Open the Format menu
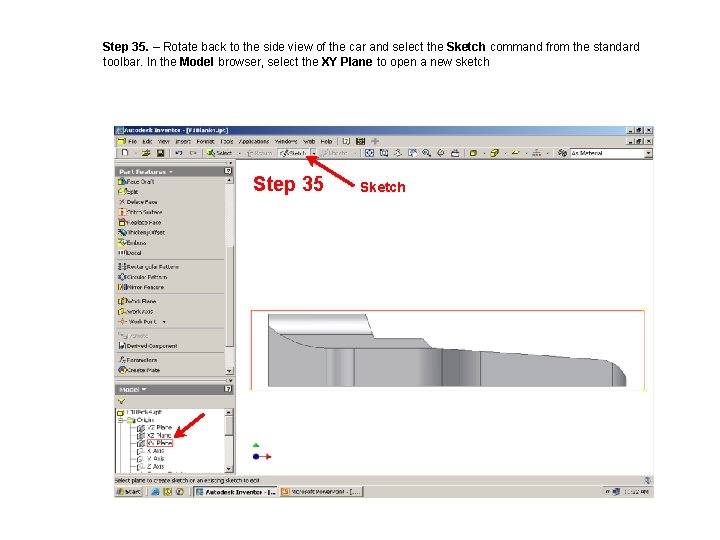The image size is (720, 540). (x=205, y=141)
